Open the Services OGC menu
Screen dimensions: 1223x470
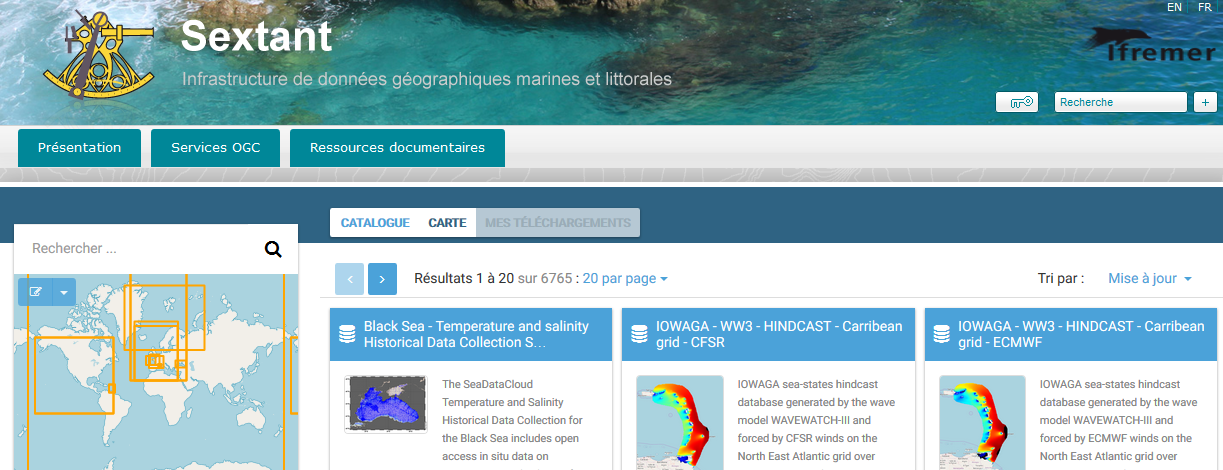click(216, 148)
